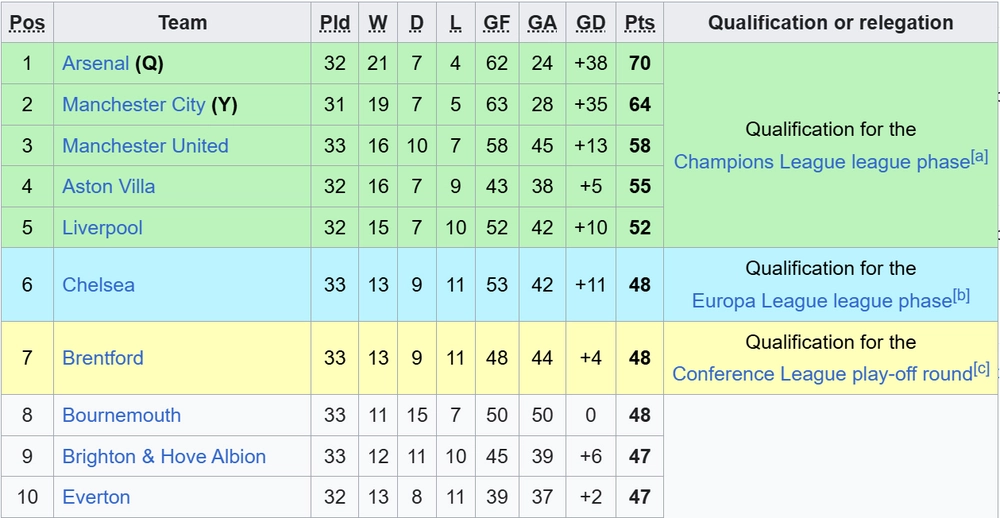Click Europa League league phase link
This screenshot has height=518, width=1000.
coord(821,301)
